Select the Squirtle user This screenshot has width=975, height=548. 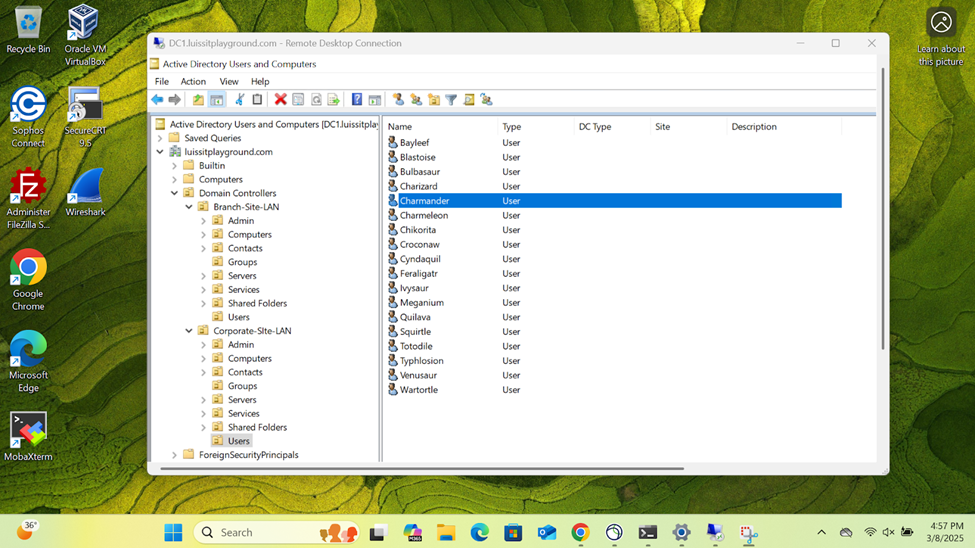point(415,332)
